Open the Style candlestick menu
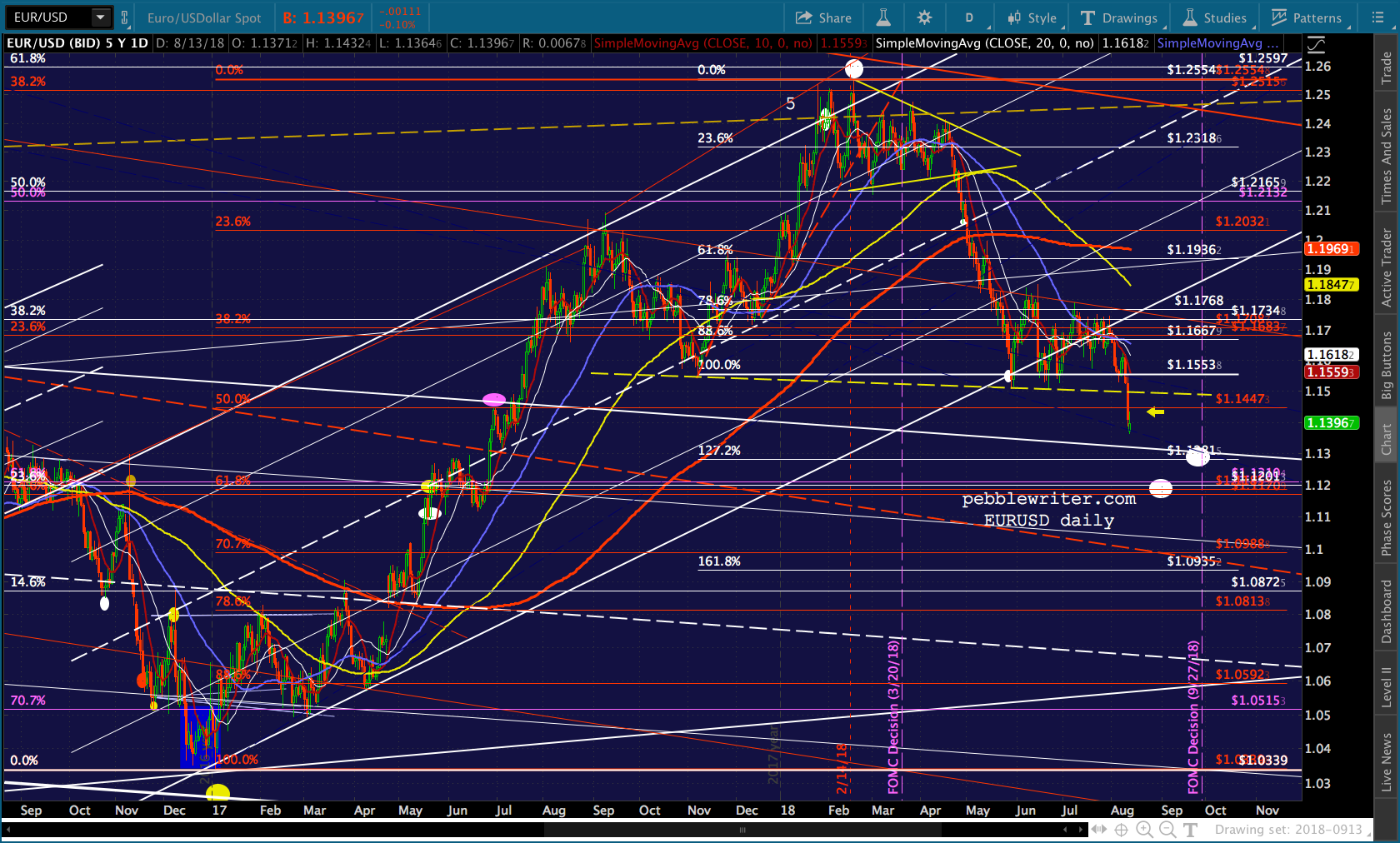Screen dimensions: 1400x843 [x=1032, y=17]
